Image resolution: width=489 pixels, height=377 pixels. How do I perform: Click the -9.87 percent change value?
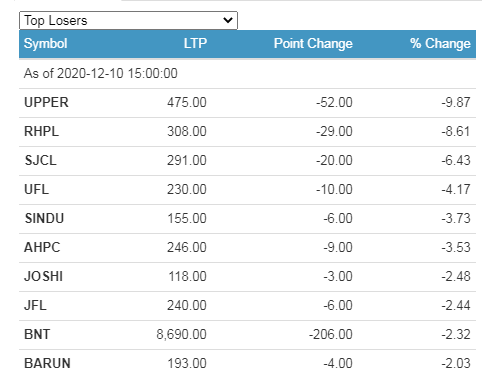point(456,102)
